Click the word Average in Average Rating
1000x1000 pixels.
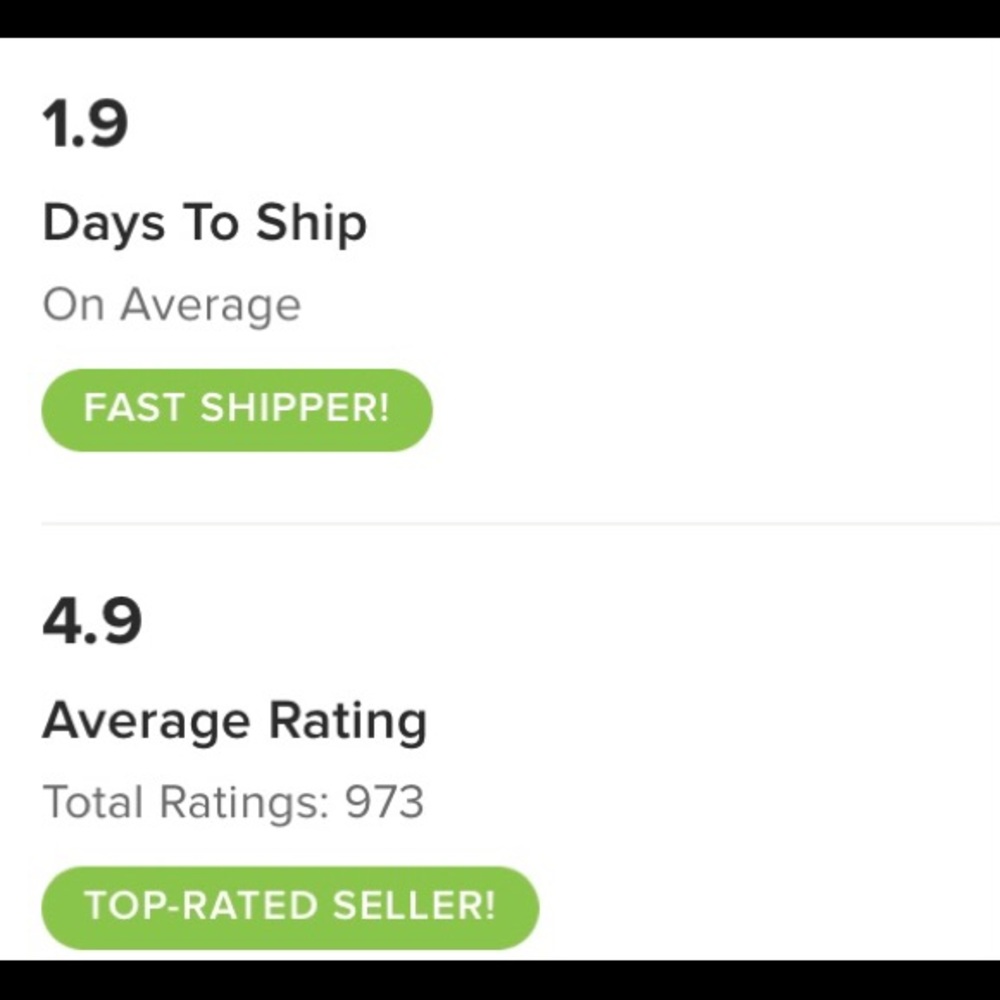[x=145, y=721]
